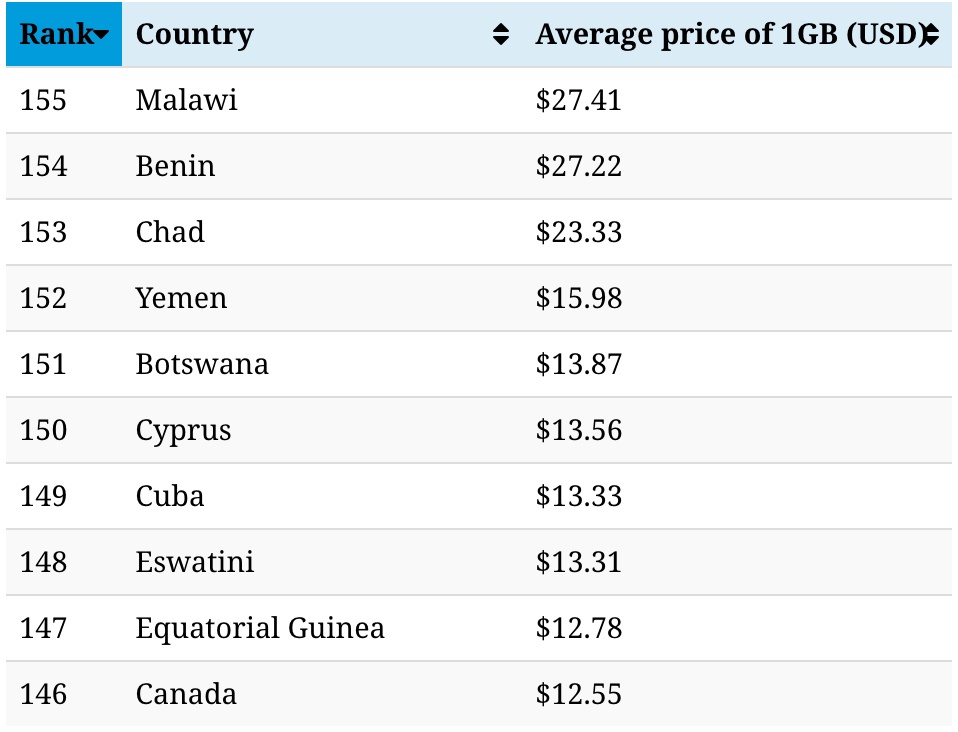Click the Equatorial Guinea cell
This screenshot has height=732, width=958.
(x=260, y=628)
